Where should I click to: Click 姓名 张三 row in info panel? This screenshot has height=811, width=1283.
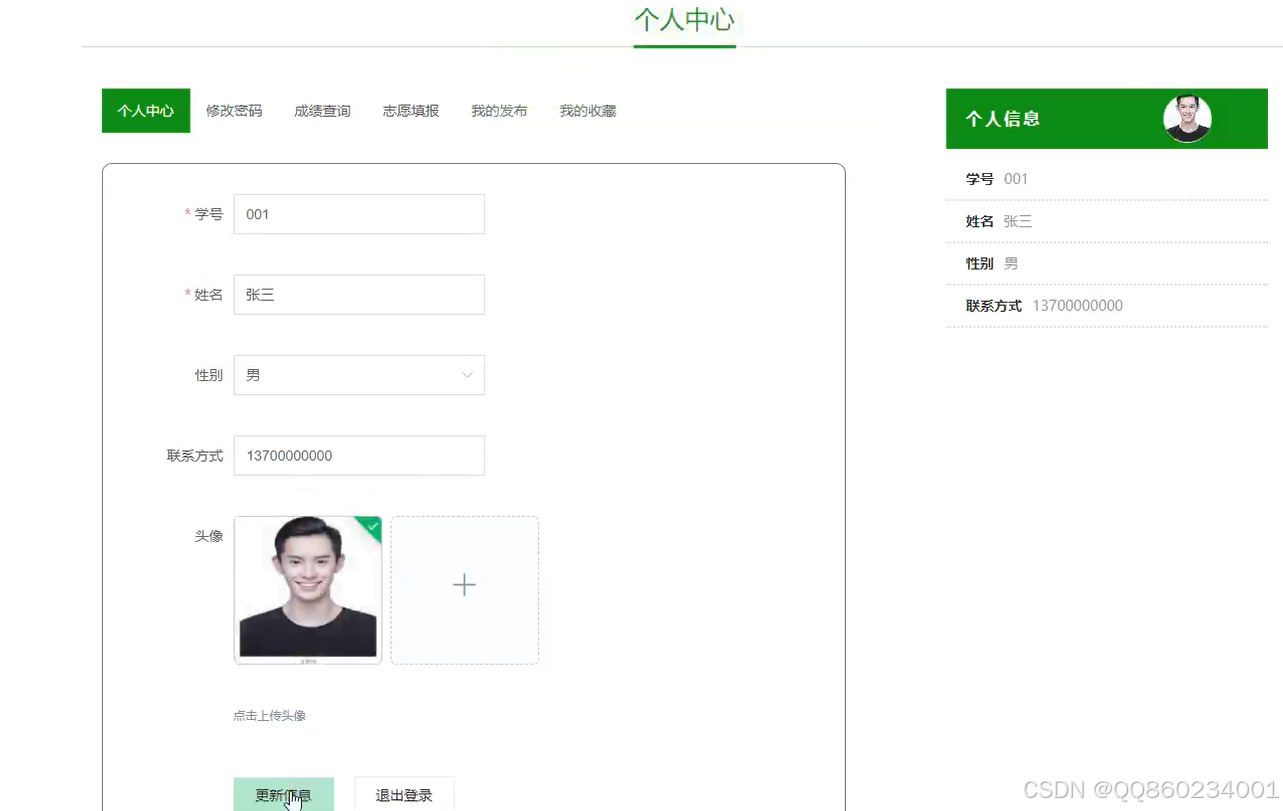pyautogui.click(x=1107, y=221)
